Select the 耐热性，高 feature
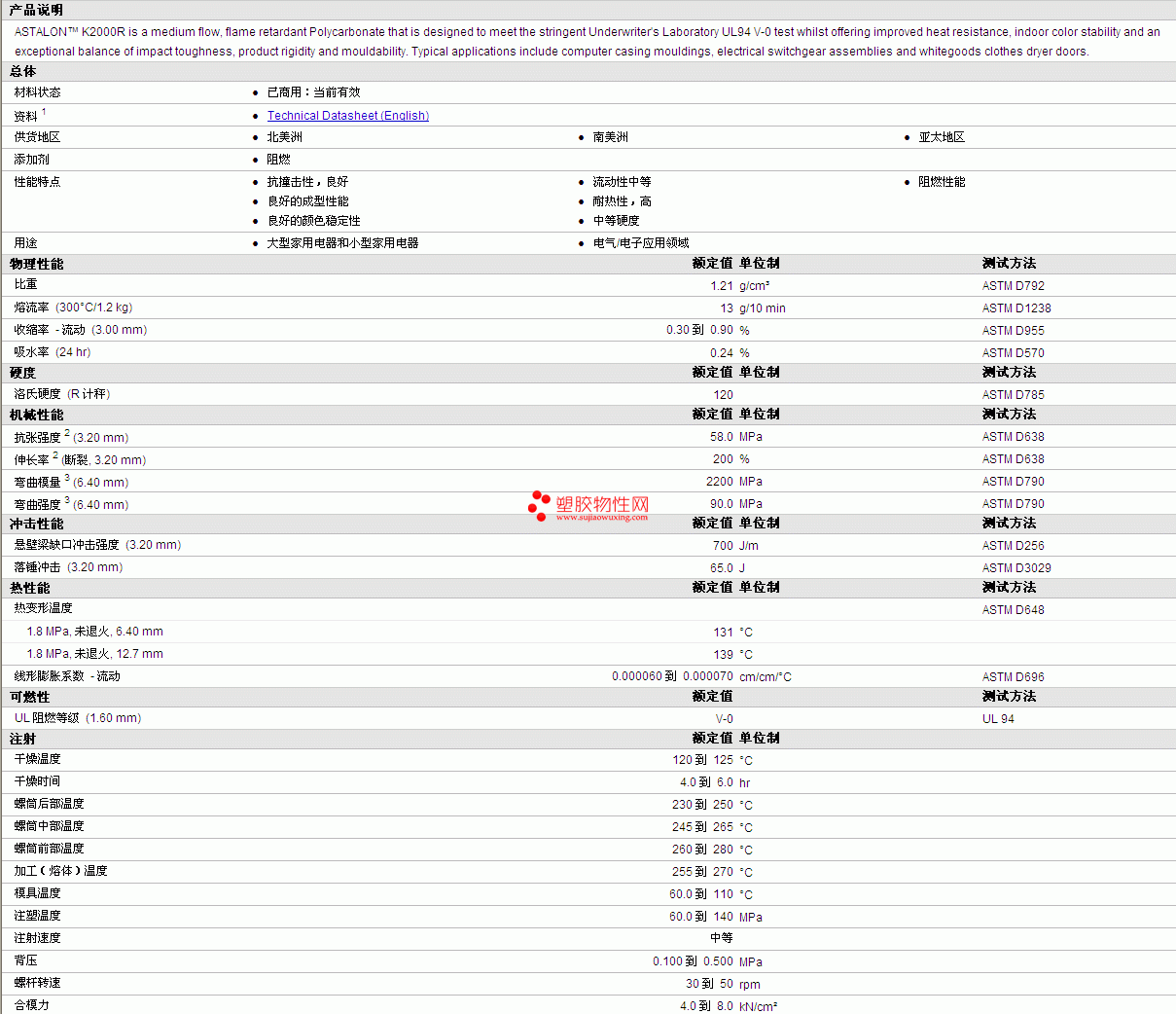Image resolution: width=1176 pixels, height=1014 pixels. click(623, 201)
